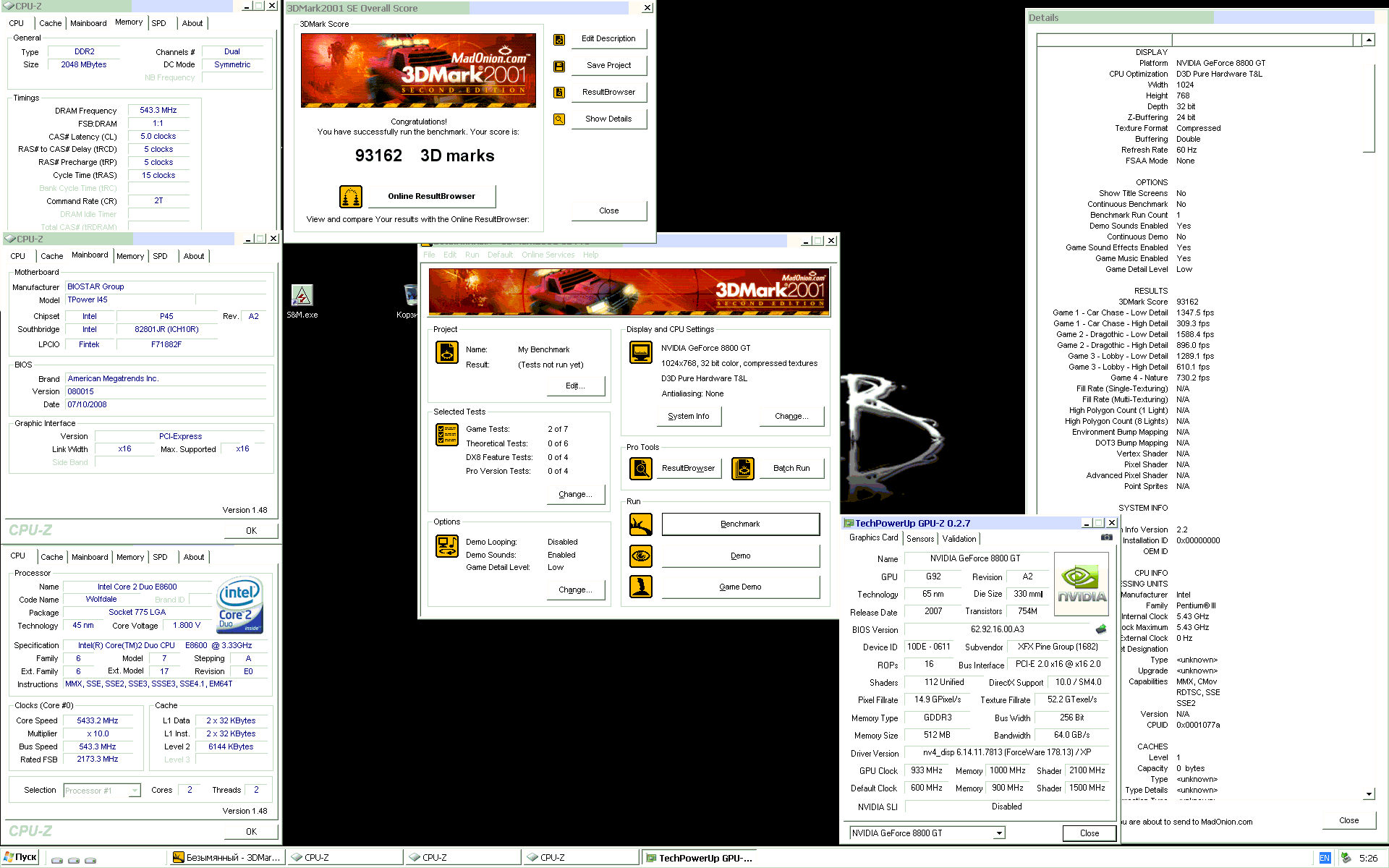Click Change... under Display and CPU Settings
1389x868 pixels.
pyautogui.click(x=791, y=416)
